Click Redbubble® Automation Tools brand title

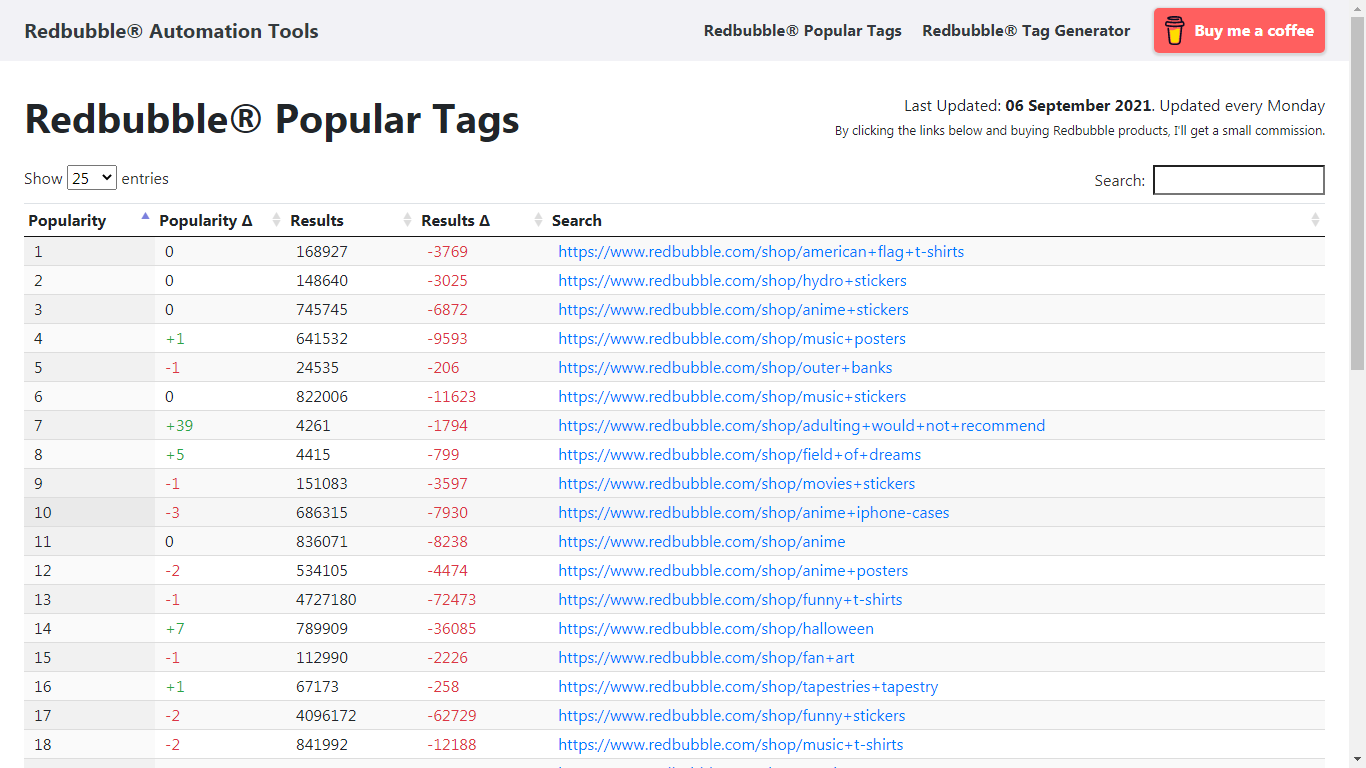[171, 30]
